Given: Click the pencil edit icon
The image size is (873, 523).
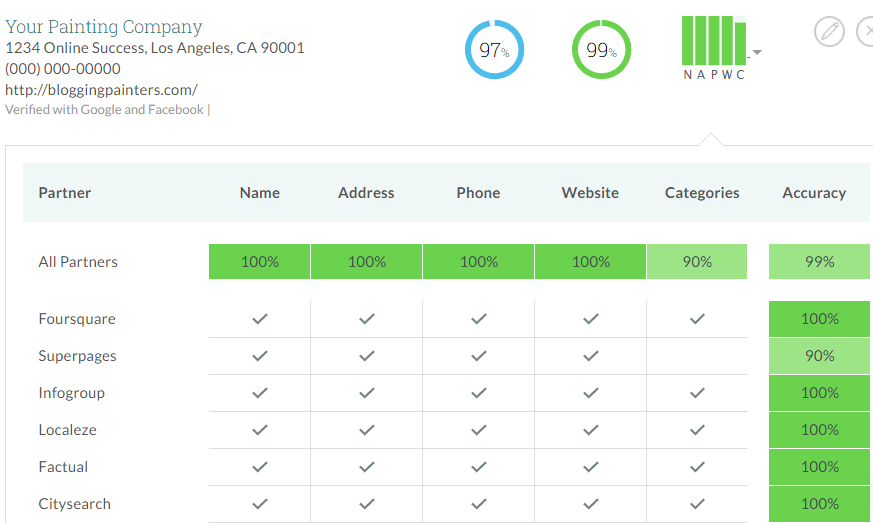Looking at the screenshot, I should point(829,32).
